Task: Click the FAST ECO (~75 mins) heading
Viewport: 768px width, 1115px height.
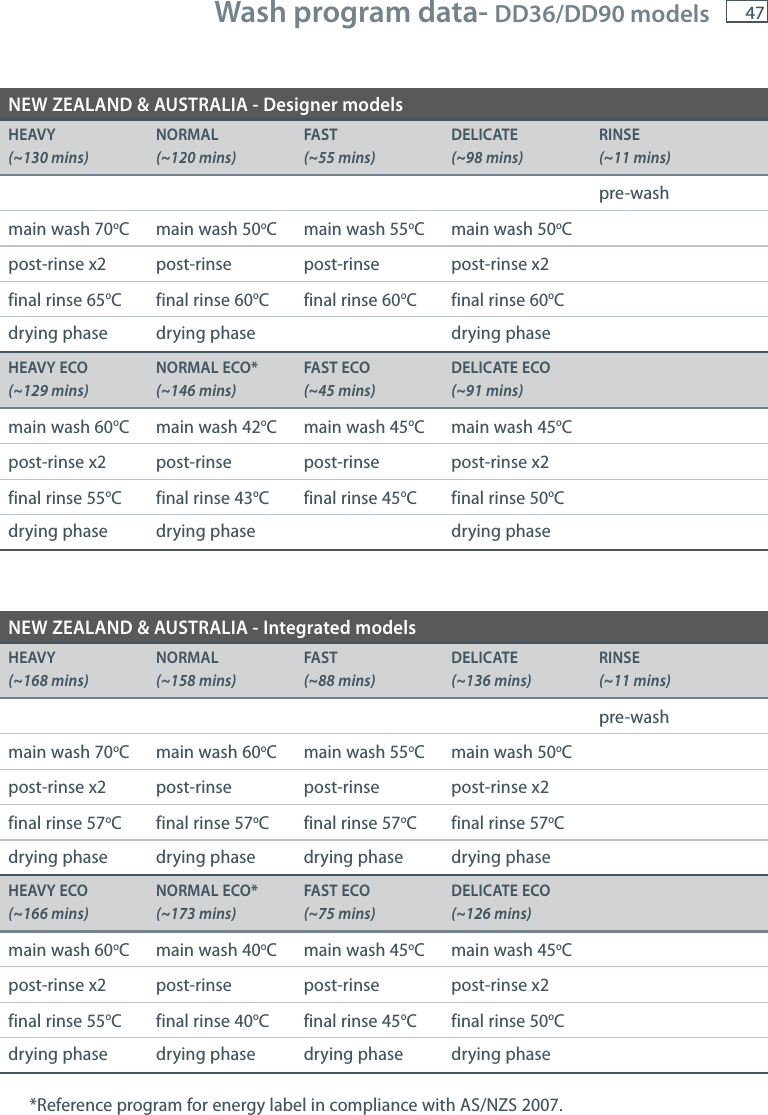Action: (340, 902)
